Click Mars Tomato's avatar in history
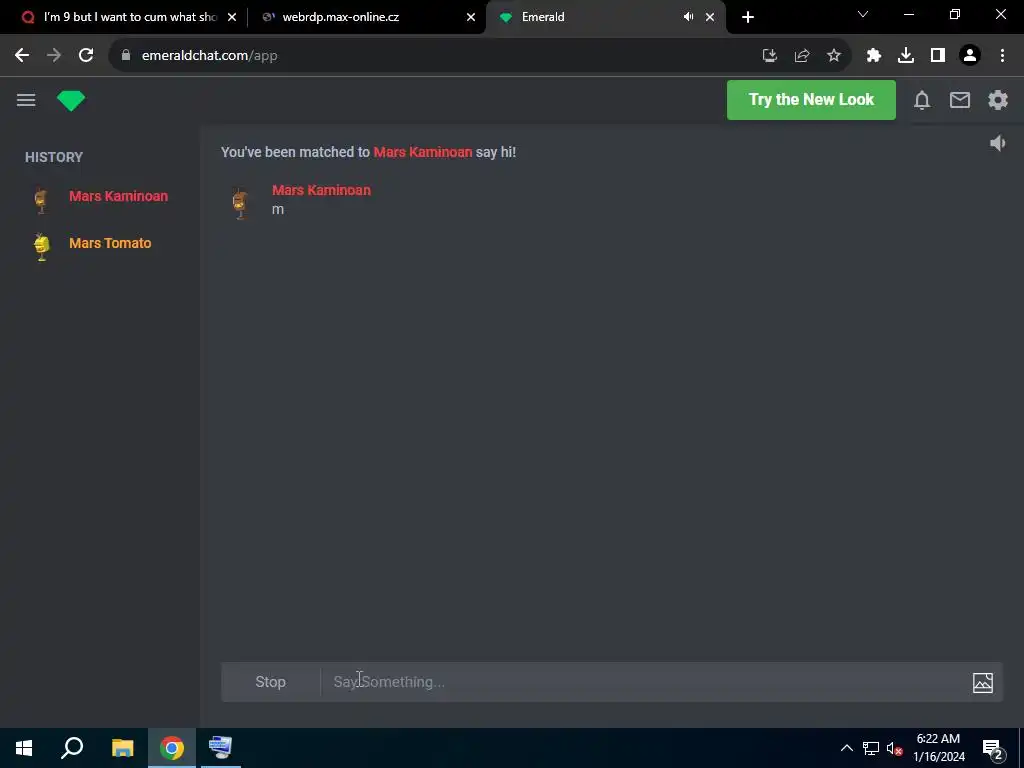The image size is (1024, 768). click(41, 247)
